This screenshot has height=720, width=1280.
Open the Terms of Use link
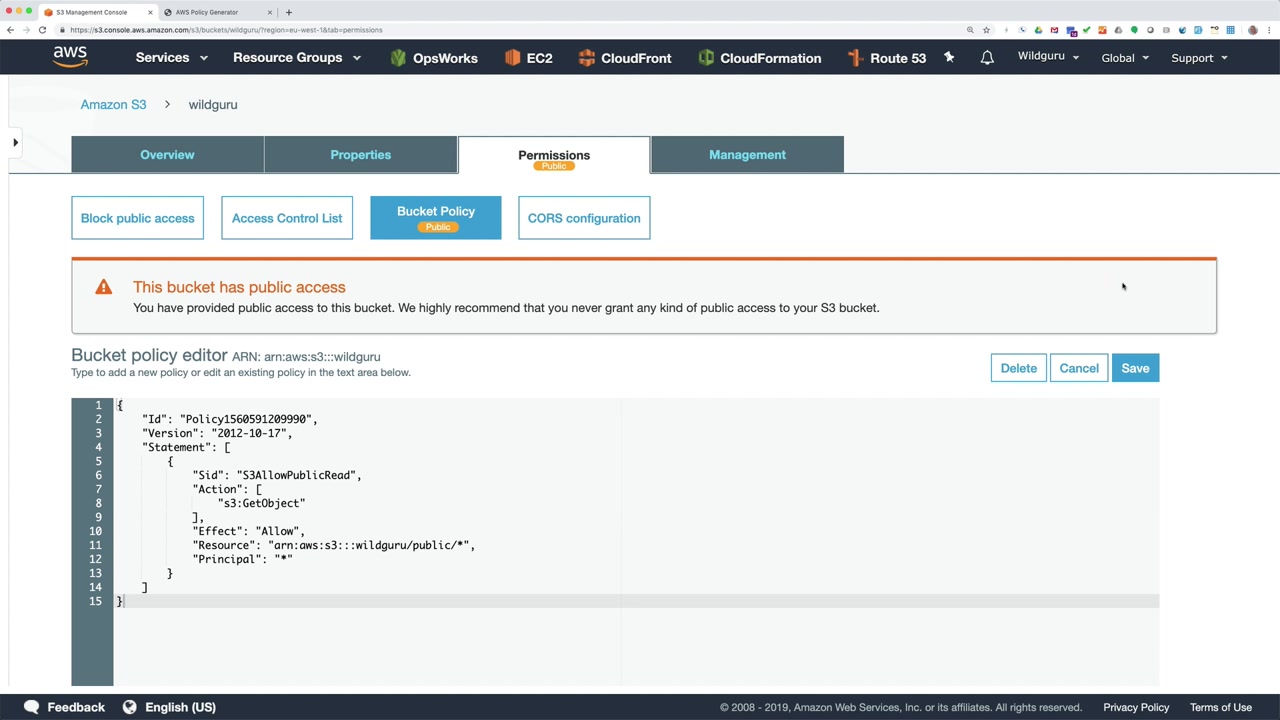point(1221,707)
